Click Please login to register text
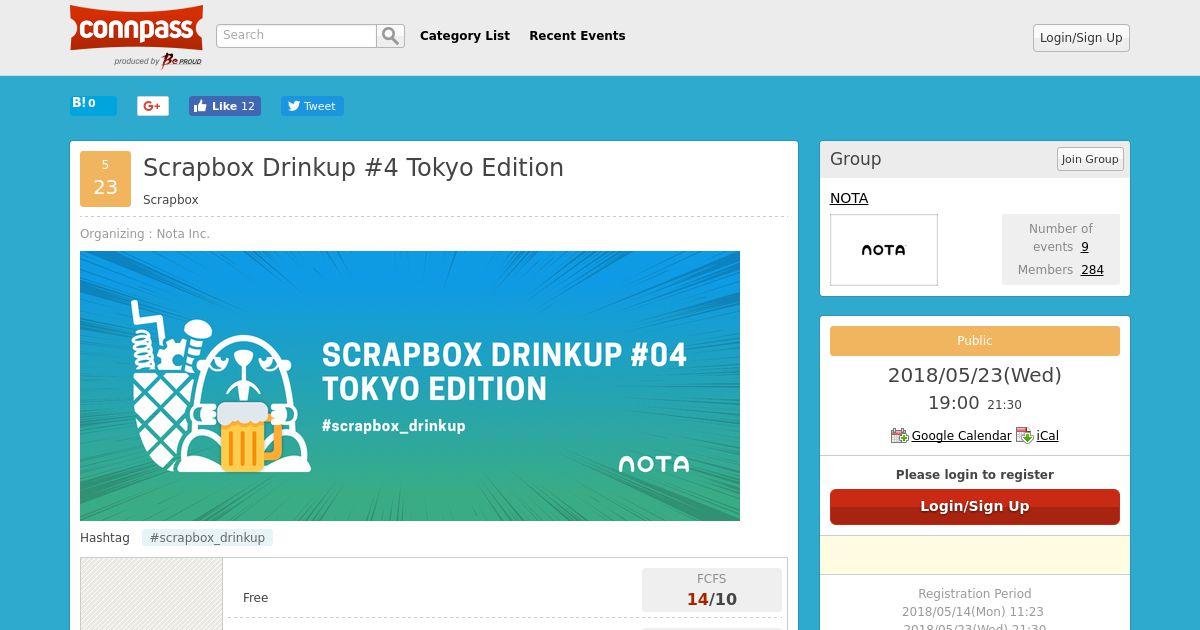The width and height of the screenshot is (1200, 630). pos(975,475)
